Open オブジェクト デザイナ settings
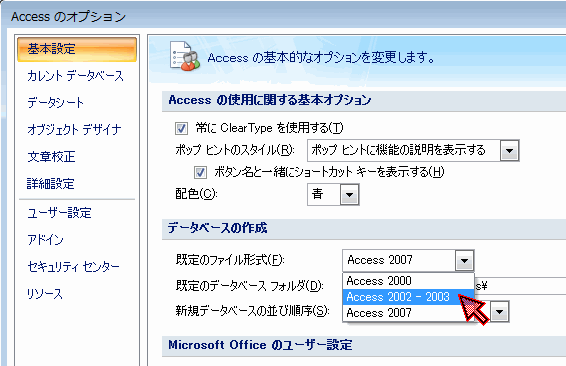This screenshot has height=366, width=566. tap(74, 130)
